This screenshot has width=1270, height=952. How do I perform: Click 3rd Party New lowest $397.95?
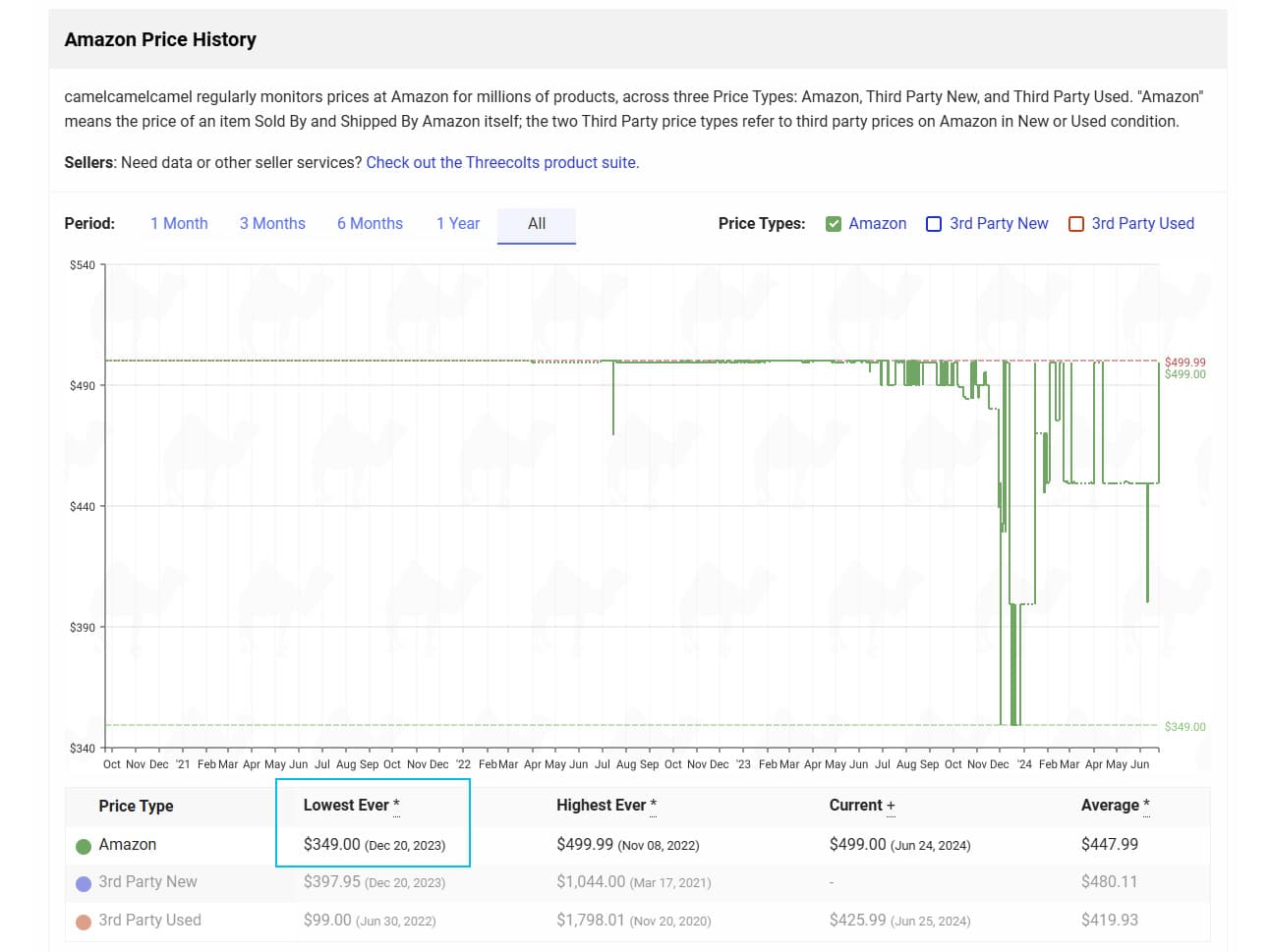pyautogui.click(x=332, y=881)
